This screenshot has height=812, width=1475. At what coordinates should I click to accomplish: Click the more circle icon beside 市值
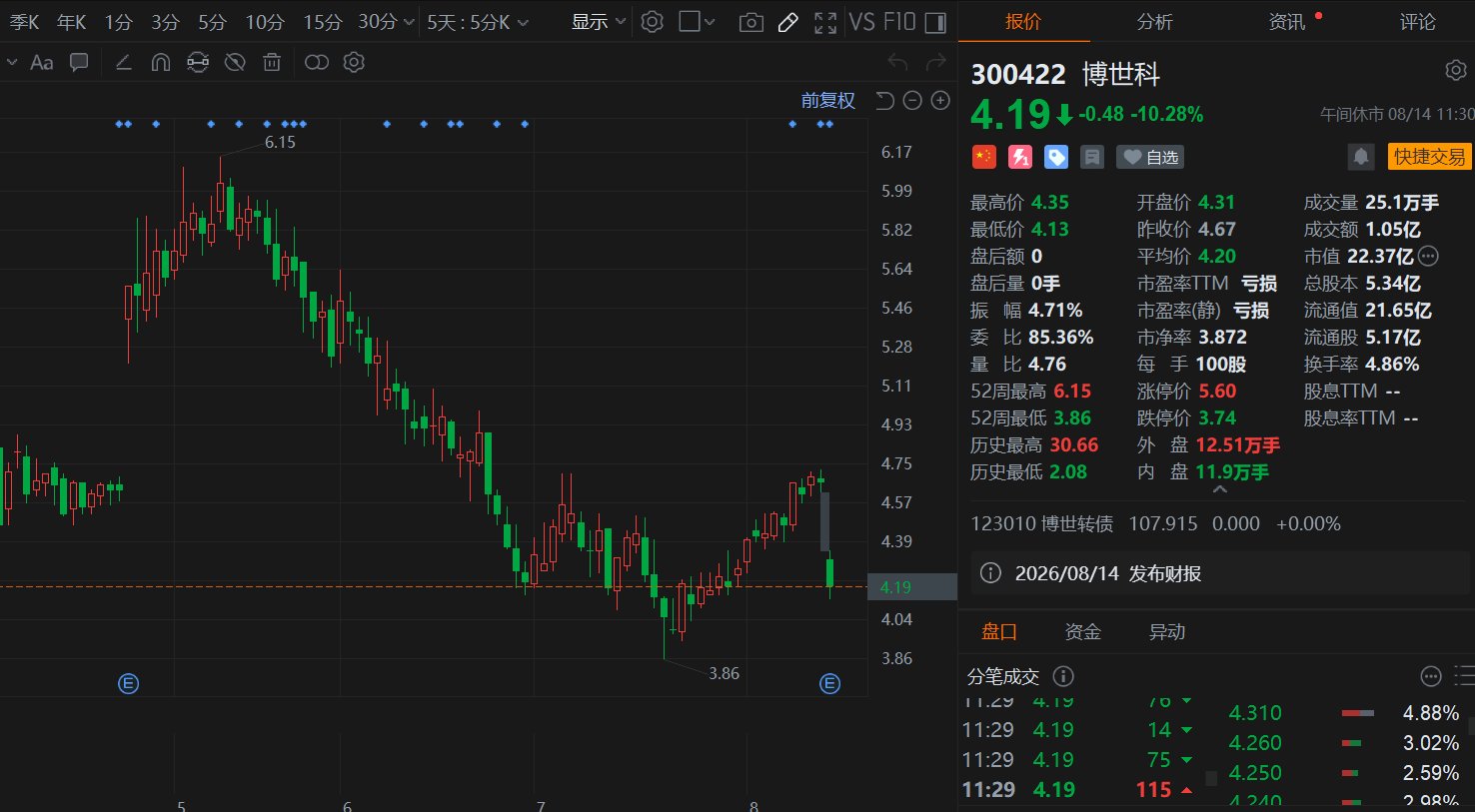(x=1429, y=257)
